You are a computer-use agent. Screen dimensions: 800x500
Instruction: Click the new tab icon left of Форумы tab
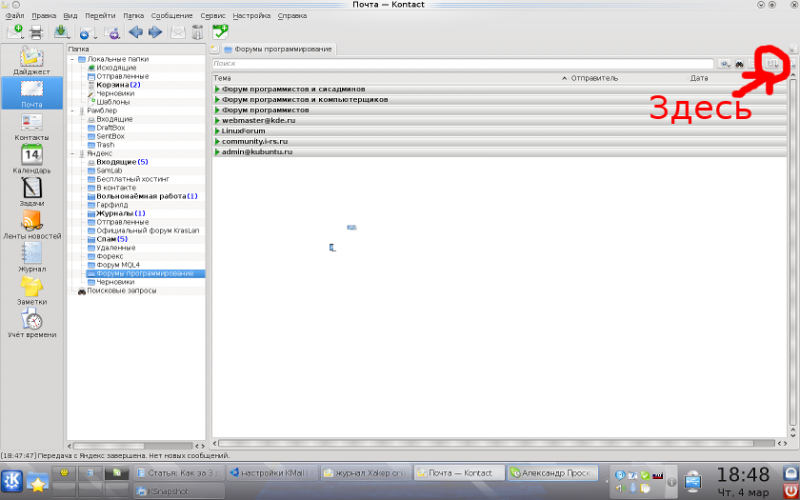point(215,49)
